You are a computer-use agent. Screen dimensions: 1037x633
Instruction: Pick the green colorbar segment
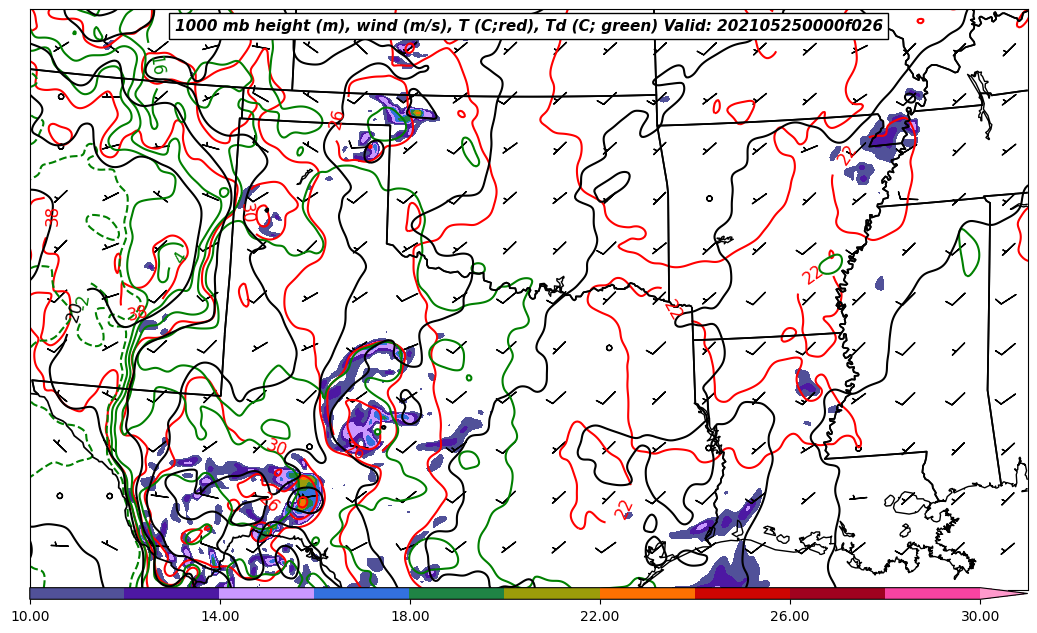tap(456, 593)
